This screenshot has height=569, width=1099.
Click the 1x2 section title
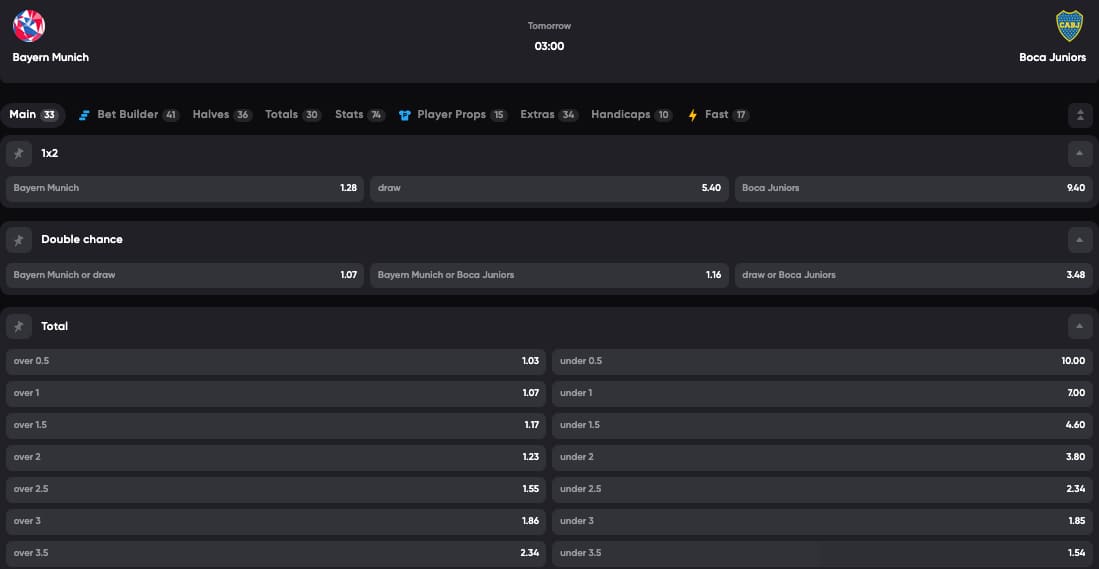tap(50, 153)
